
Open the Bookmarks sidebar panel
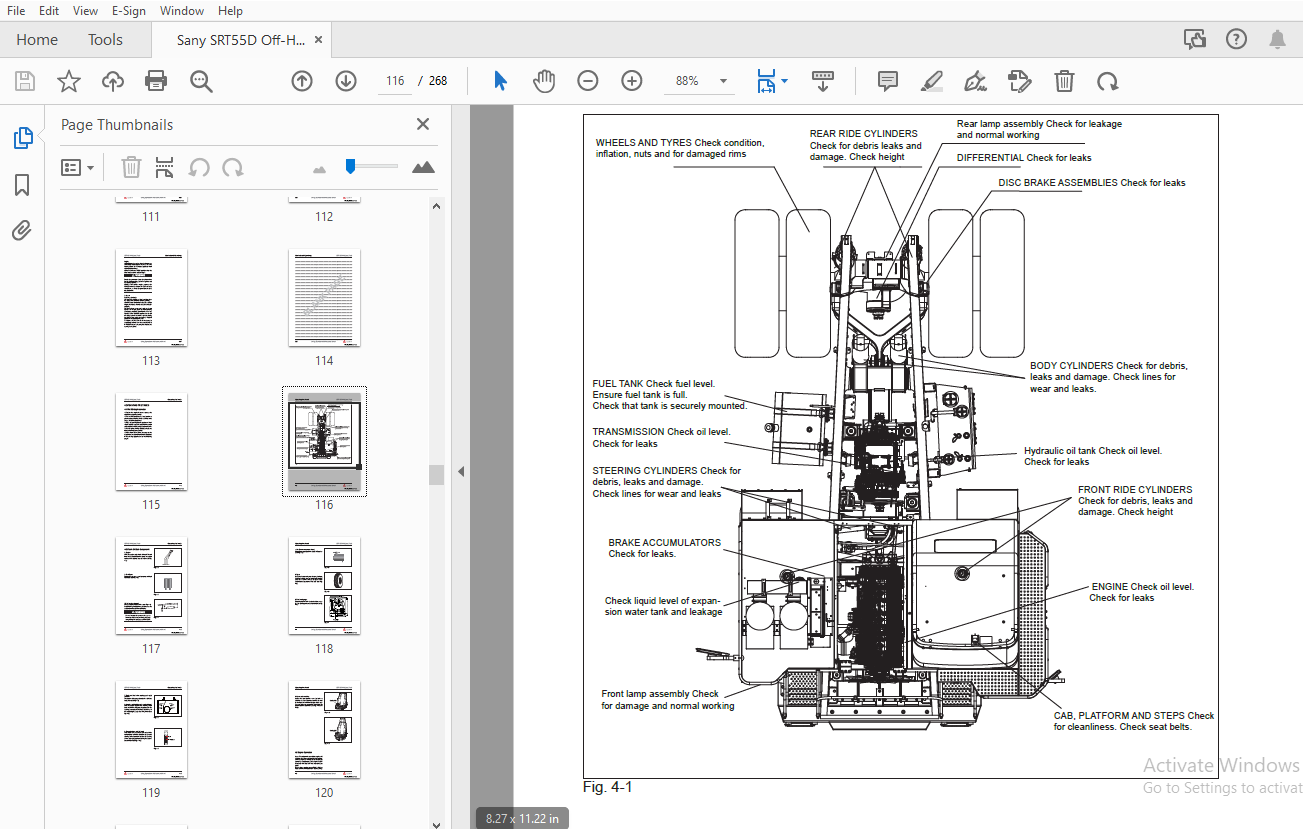pos(22,185)
